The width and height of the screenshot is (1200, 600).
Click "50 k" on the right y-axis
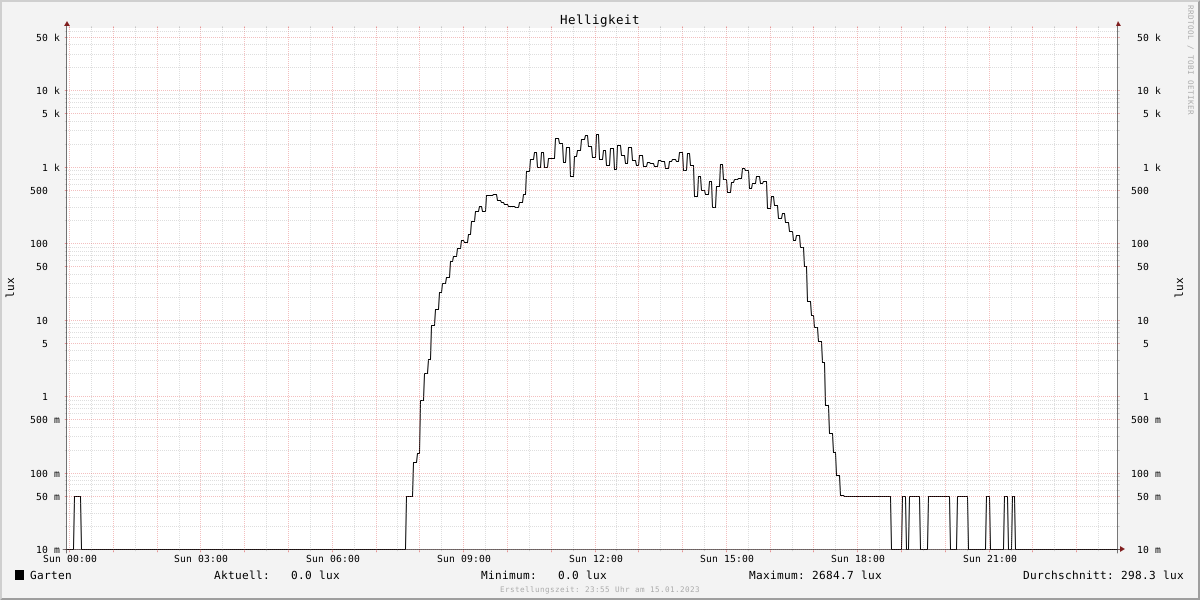click(x=1149, y=38)
